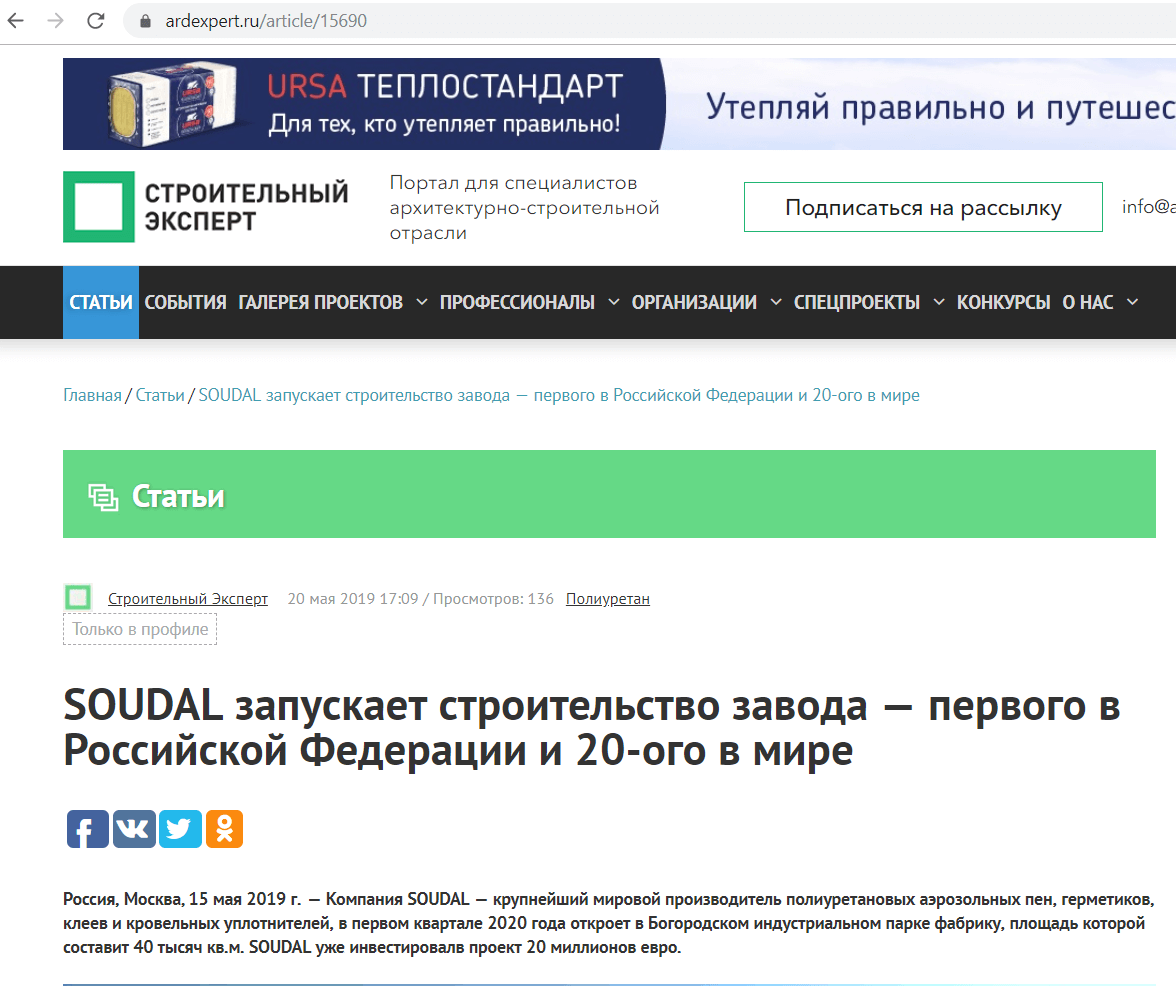Click the SOUDAL article headline
1176x986 pixels.
591,727
